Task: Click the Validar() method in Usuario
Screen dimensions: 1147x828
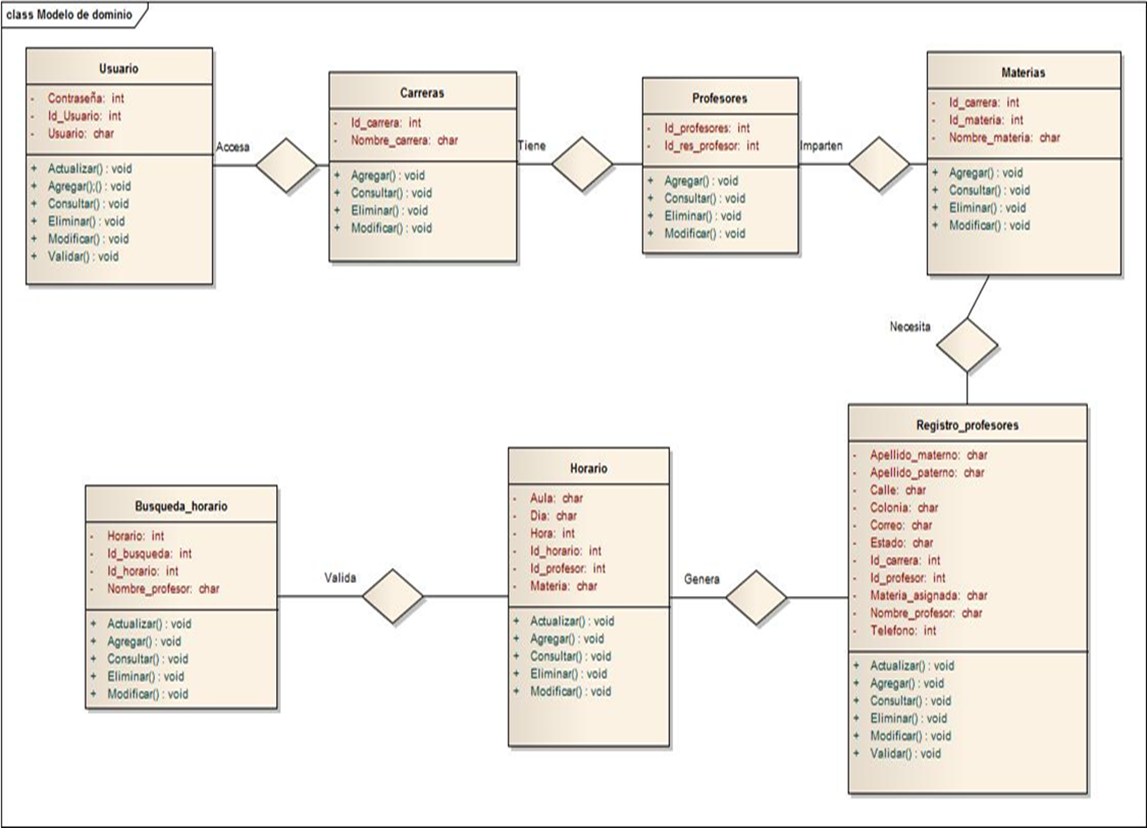Action: pos(82,256)
